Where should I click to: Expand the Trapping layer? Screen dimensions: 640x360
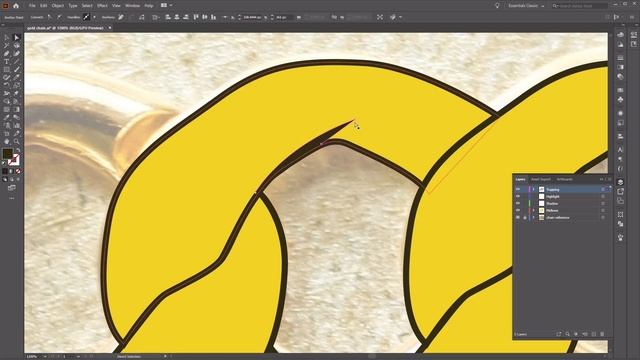pyautogui.click(x=533, y=189)
